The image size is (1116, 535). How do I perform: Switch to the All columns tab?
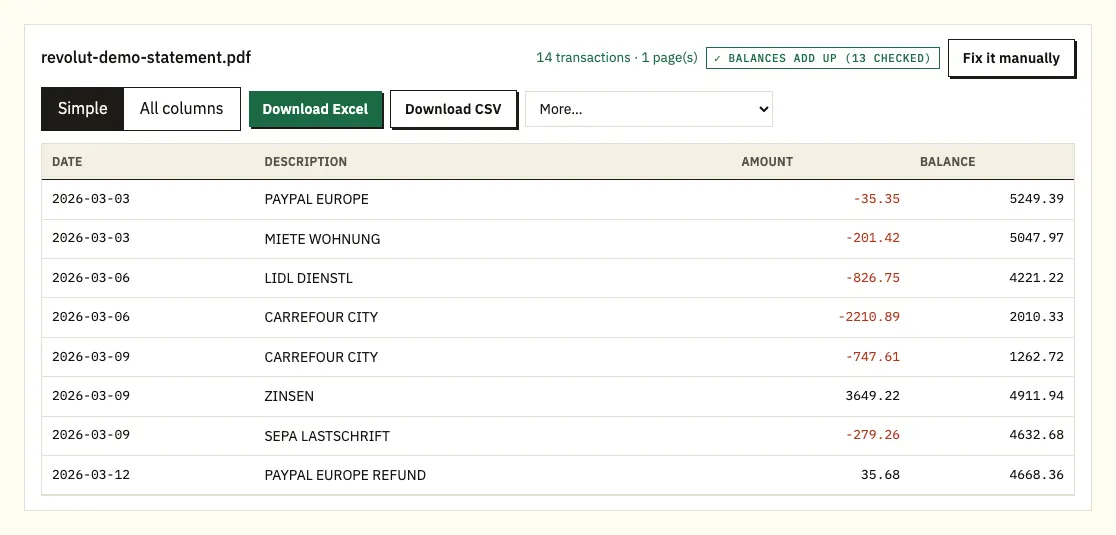[181, 109]
